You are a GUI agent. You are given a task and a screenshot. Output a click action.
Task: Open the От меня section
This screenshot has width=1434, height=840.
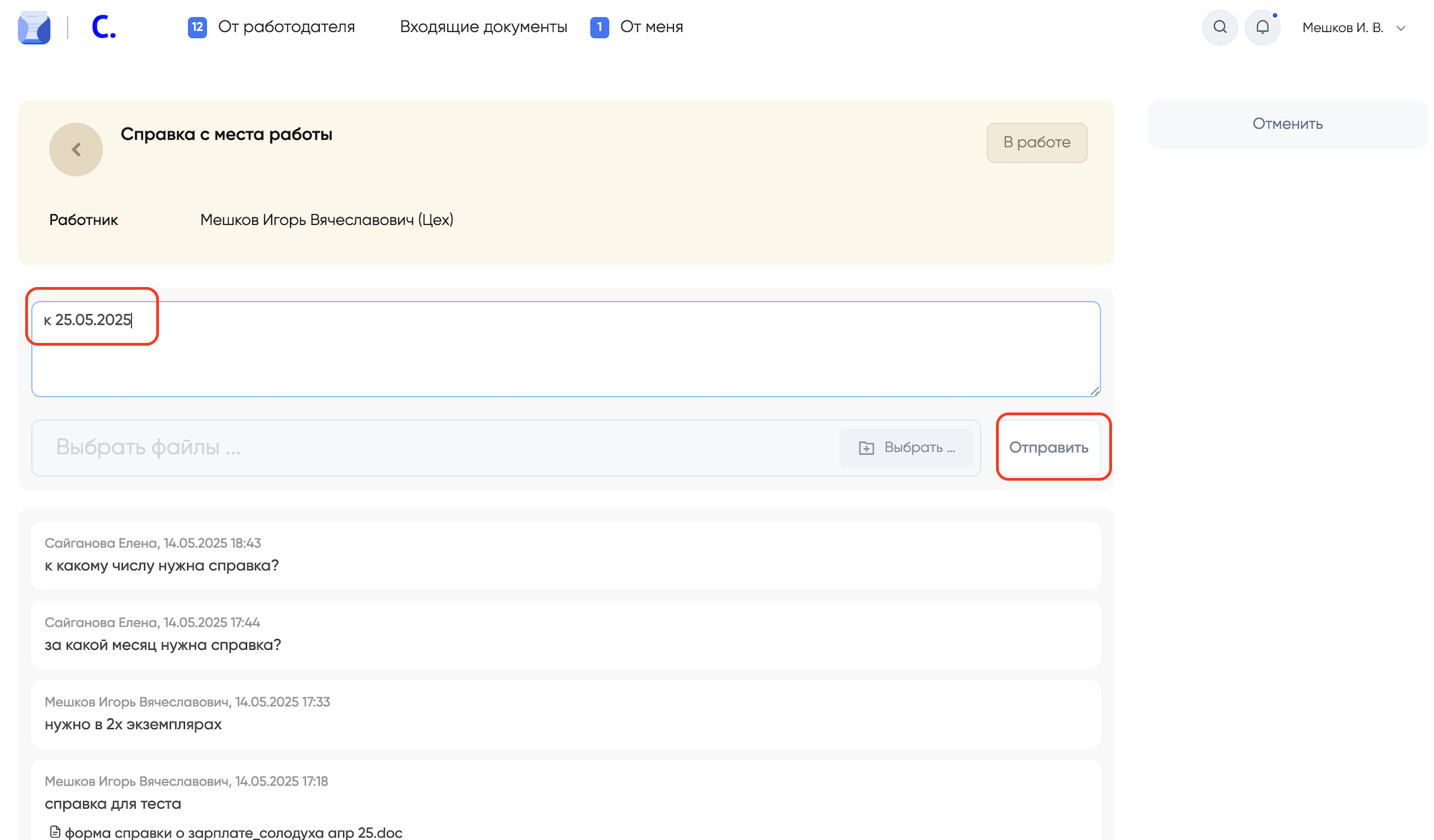[x=651, y=27]
